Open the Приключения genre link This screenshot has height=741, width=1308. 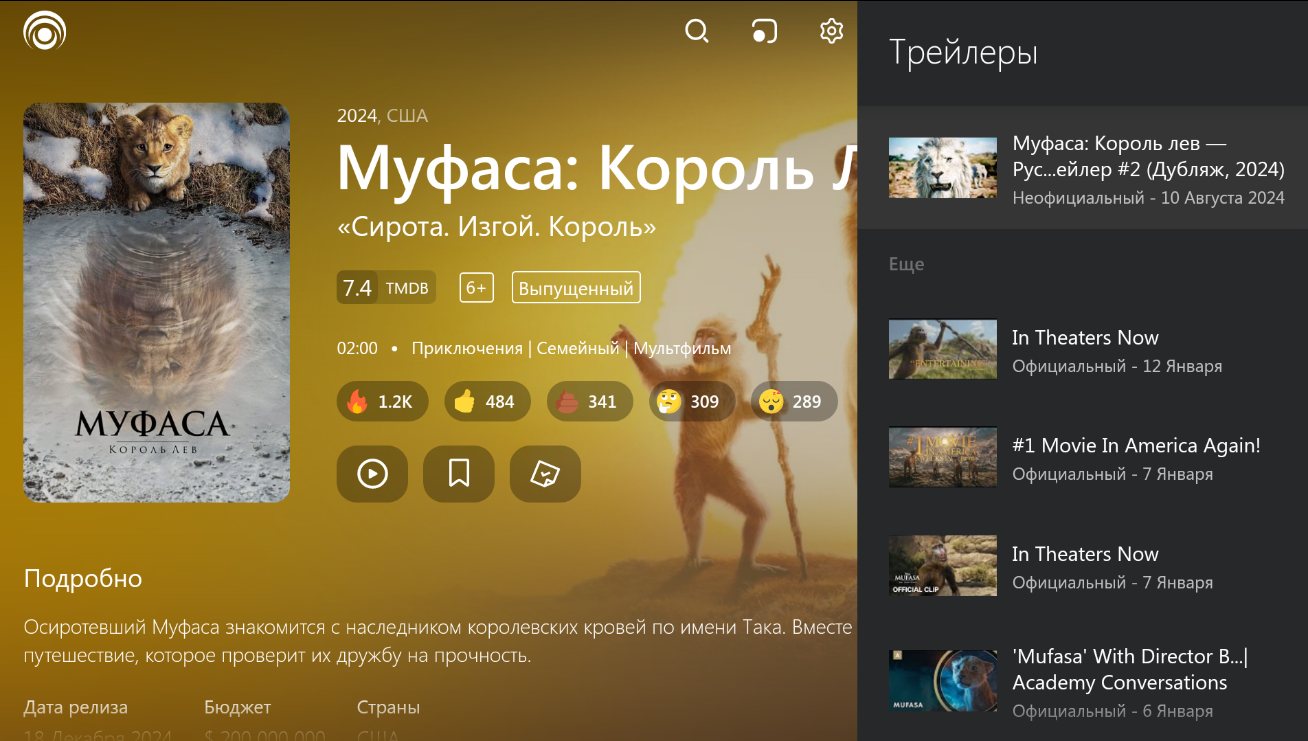click(x=467, y=348)
